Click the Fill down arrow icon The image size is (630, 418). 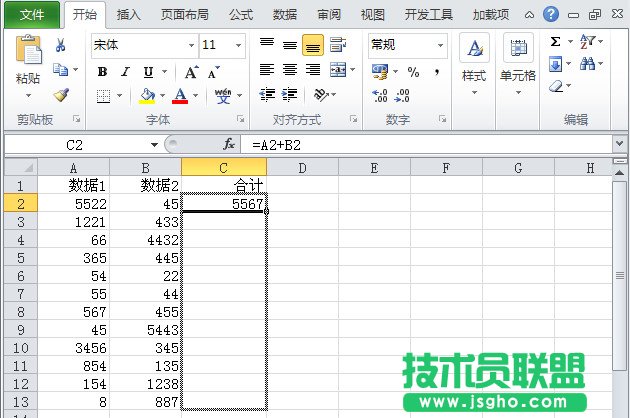(555, 64)
